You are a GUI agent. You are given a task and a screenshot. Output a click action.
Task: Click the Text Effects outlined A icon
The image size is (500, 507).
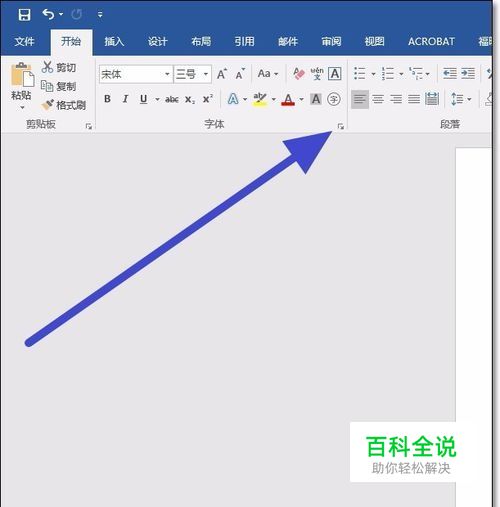(x=233, y=99)
